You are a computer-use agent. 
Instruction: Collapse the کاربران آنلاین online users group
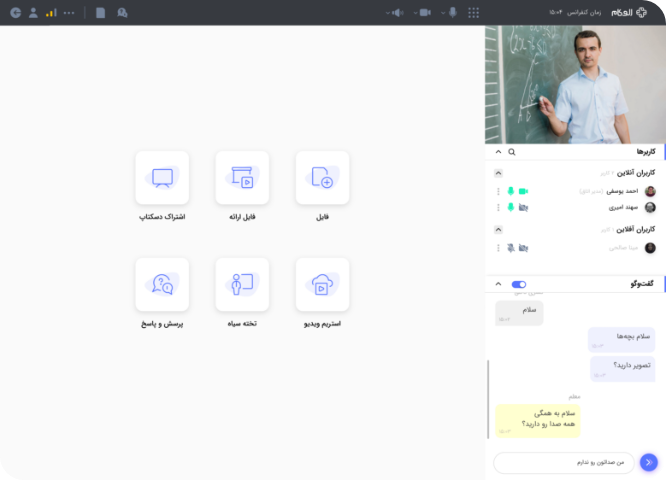498,173
